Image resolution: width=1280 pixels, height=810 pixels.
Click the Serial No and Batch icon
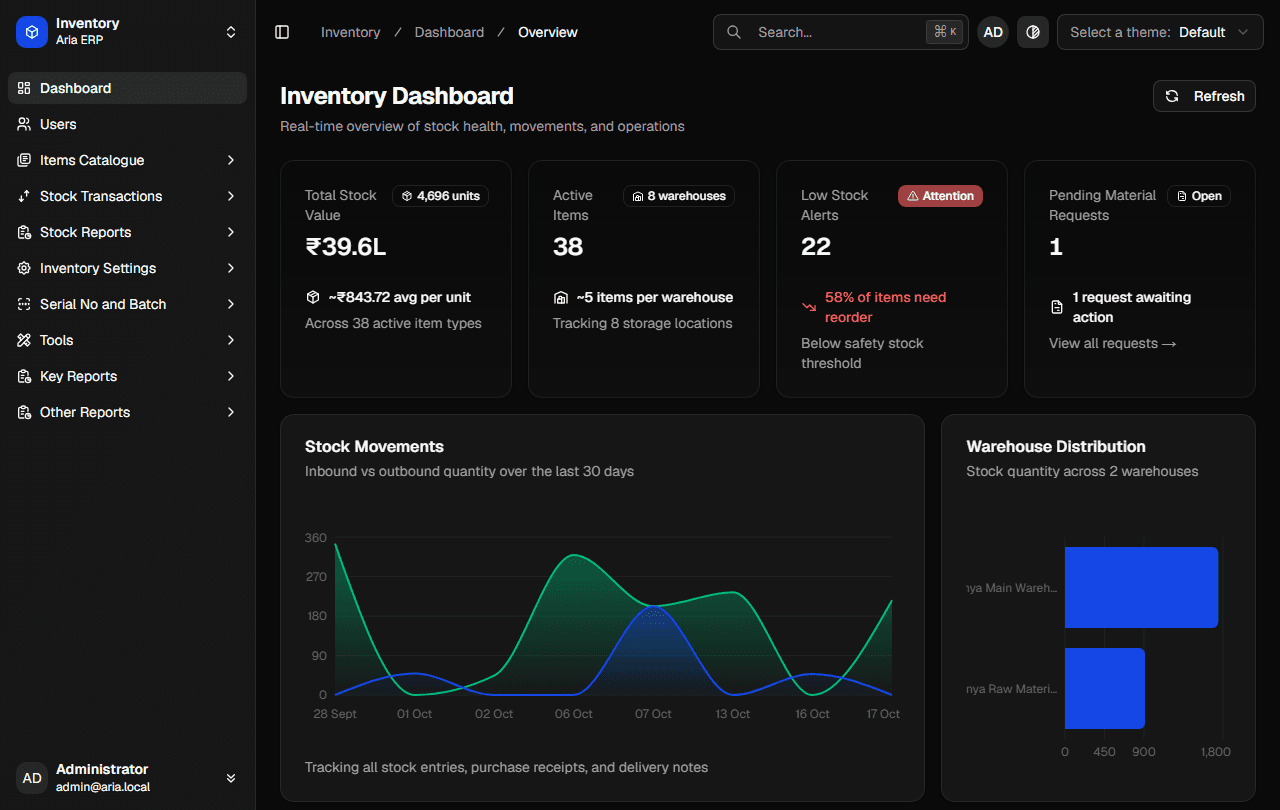pyautogui.click(x=24, y=304)
